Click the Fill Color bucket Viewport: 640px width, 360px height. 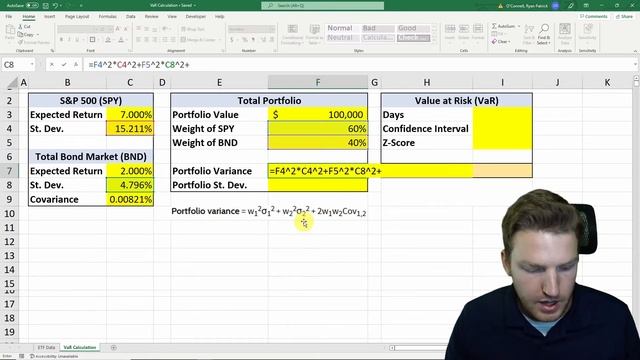point(108,40)
